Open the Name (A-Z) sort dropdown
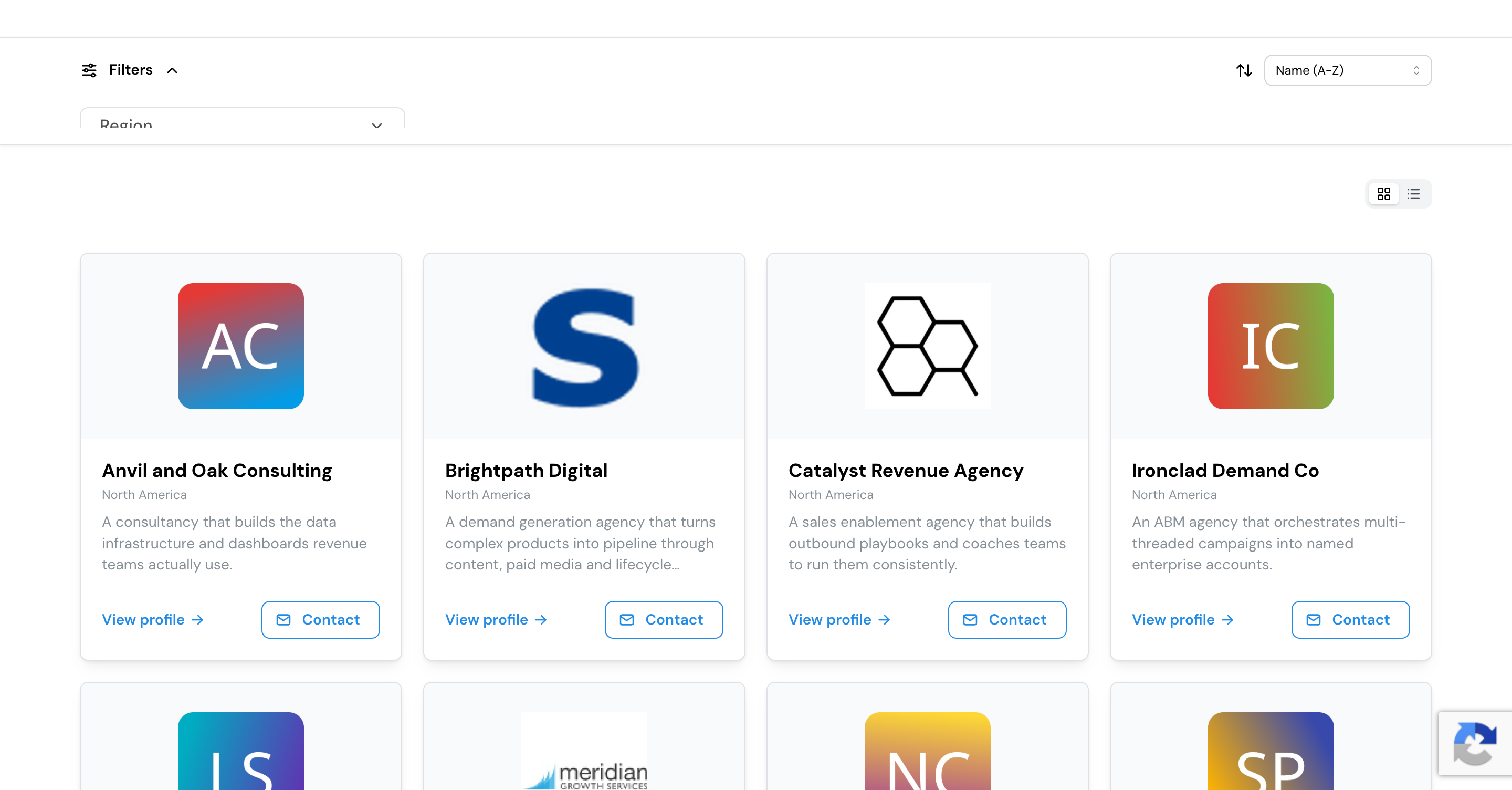This screenshot has width=1512, height=790. 1348,70
